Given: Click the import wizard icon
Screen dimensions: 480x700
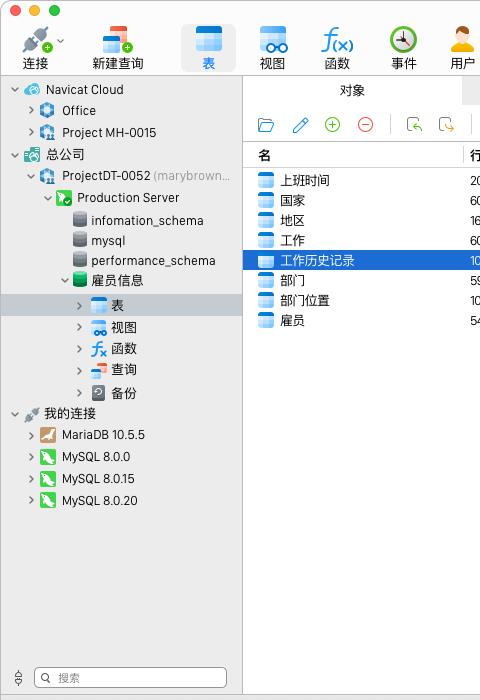Looking at the screenshot, I should (x=414, y=125).
